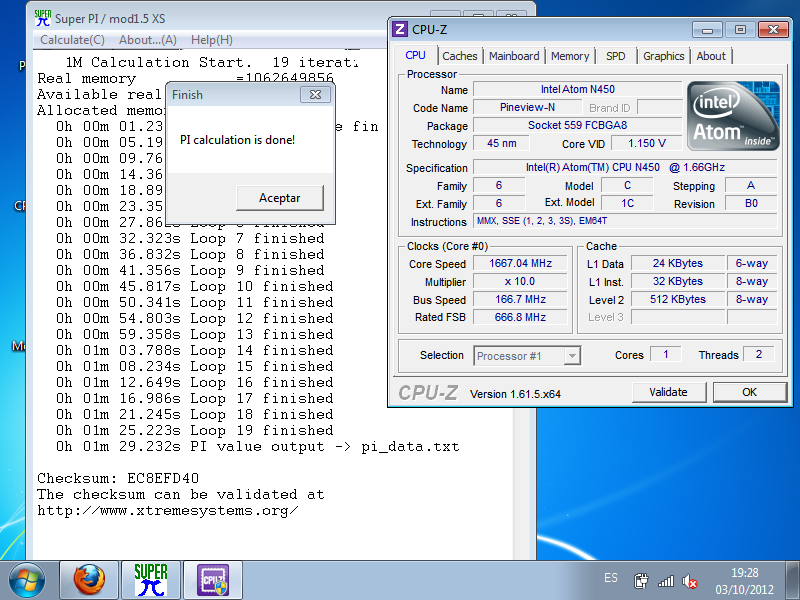This screenshot has width=800, height=600.
Task: Click the Code Name value Pineview-N
Action: pos(527,107)
